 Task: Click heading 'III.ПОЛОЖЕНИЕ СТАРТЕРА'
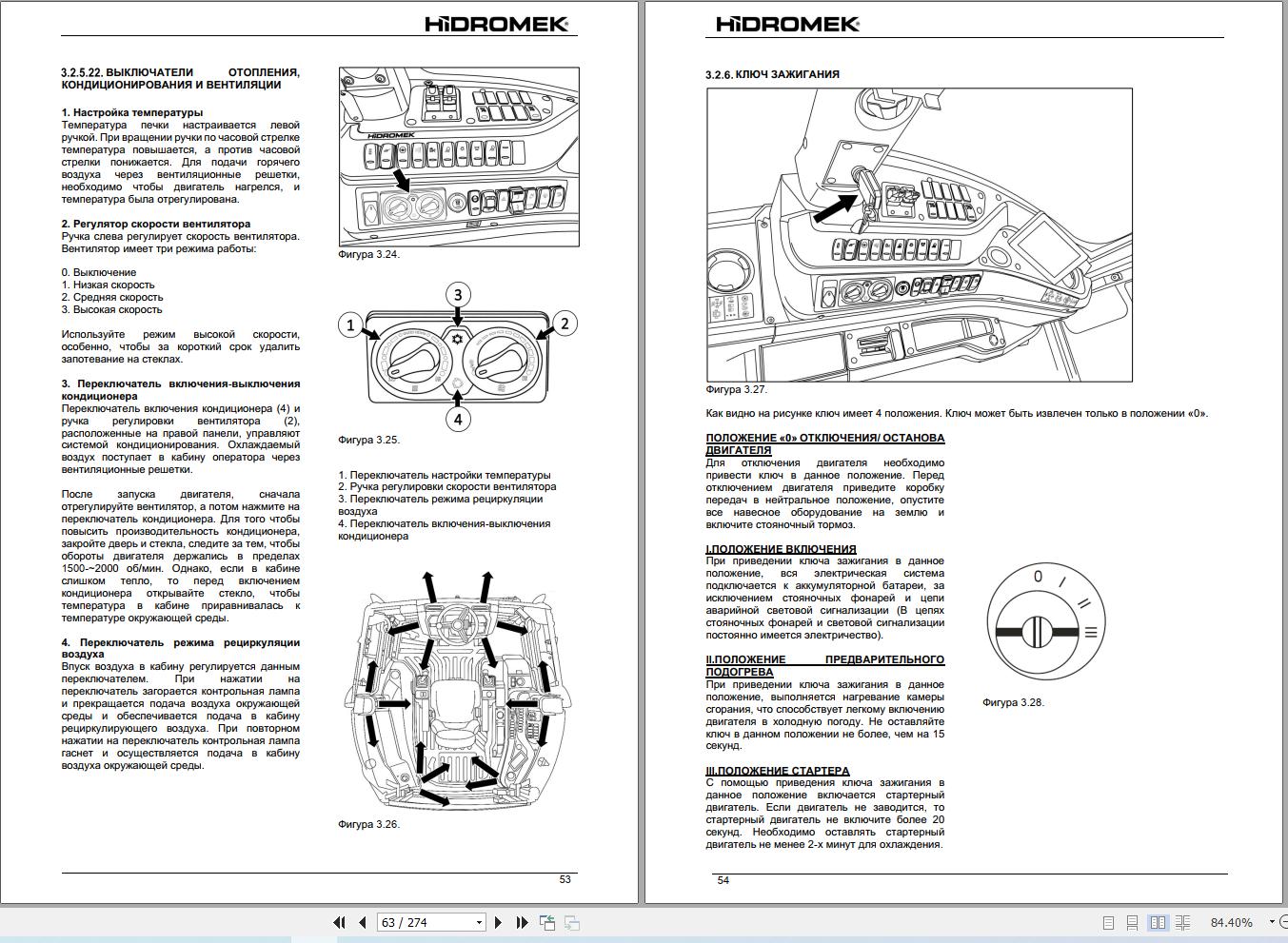click(778, 771)
